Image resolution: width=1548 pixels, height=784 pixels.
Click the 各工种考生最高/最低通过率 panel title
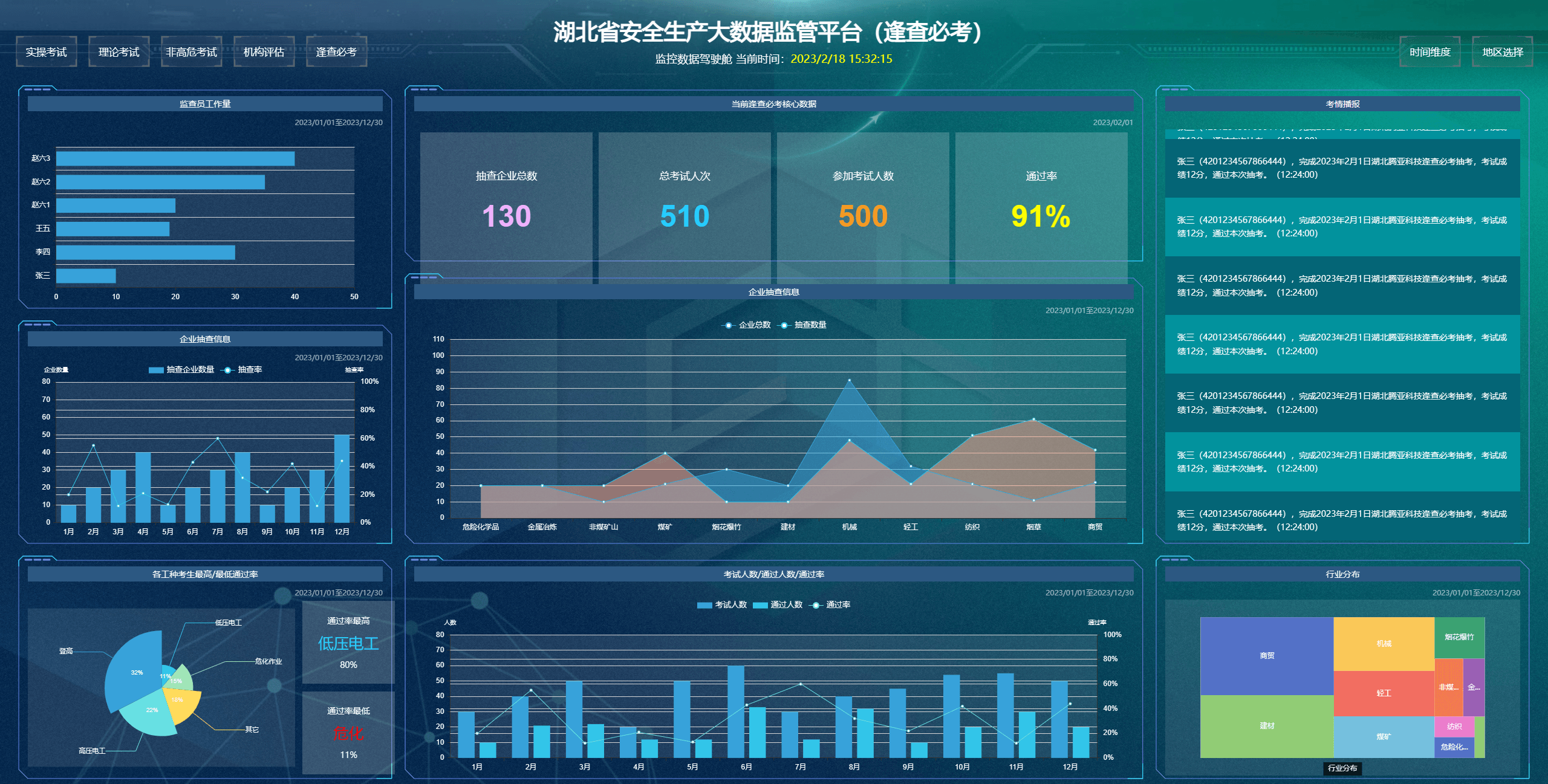tap(205, 574)
